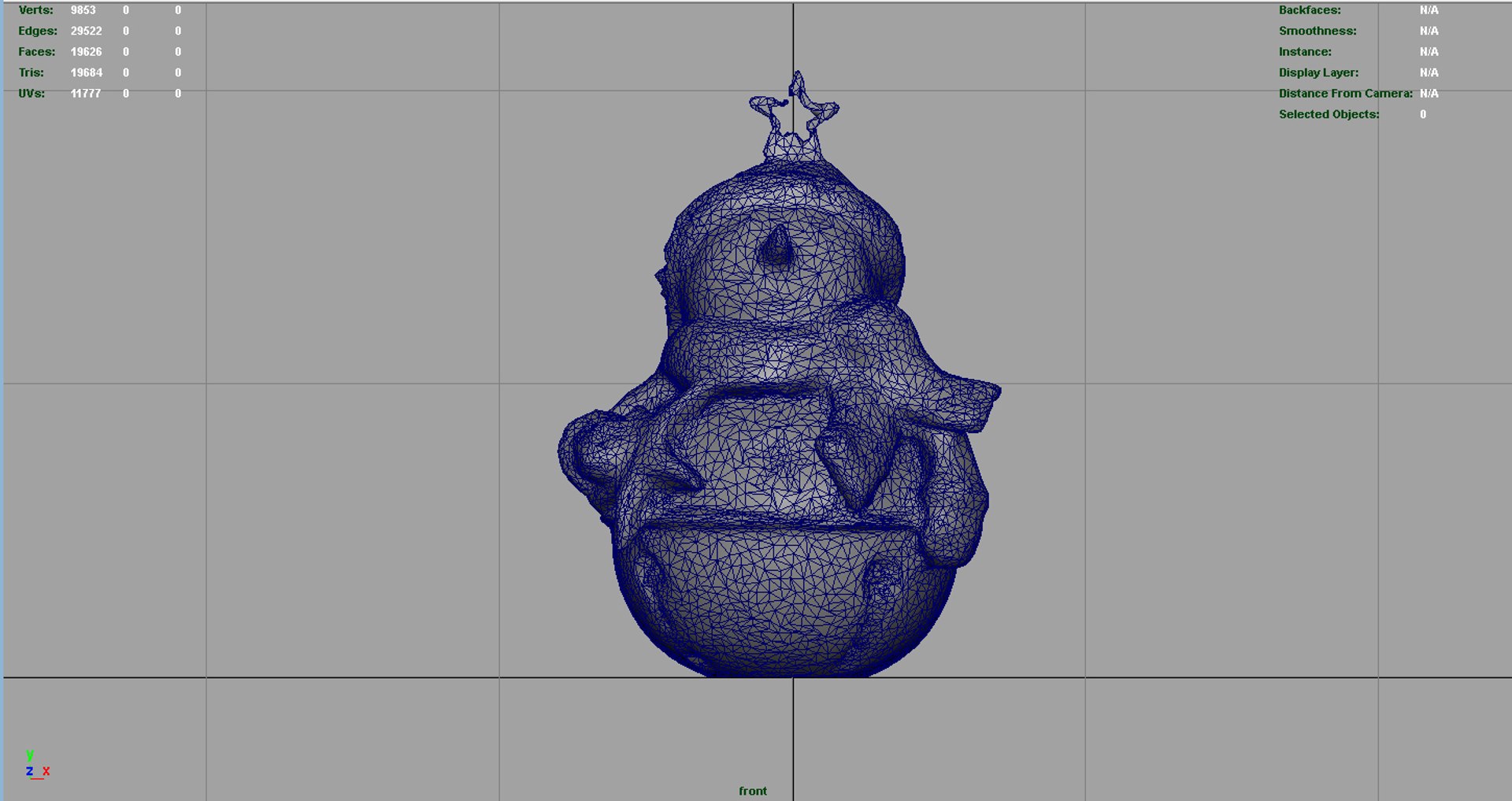The image size is (1512, 801).
Task: Click the Backfaces: label
Action: coord(1310,10)
